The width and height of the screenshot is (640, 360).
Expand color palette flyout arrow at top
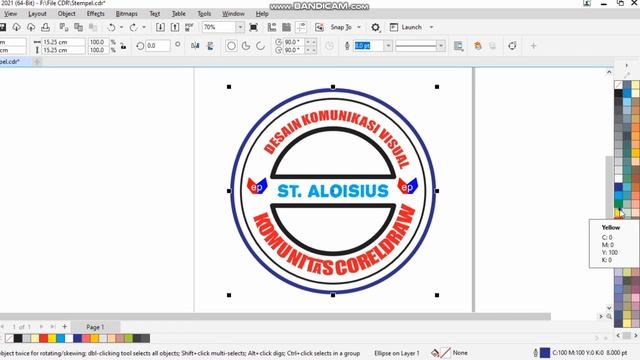tap(627, 65)
